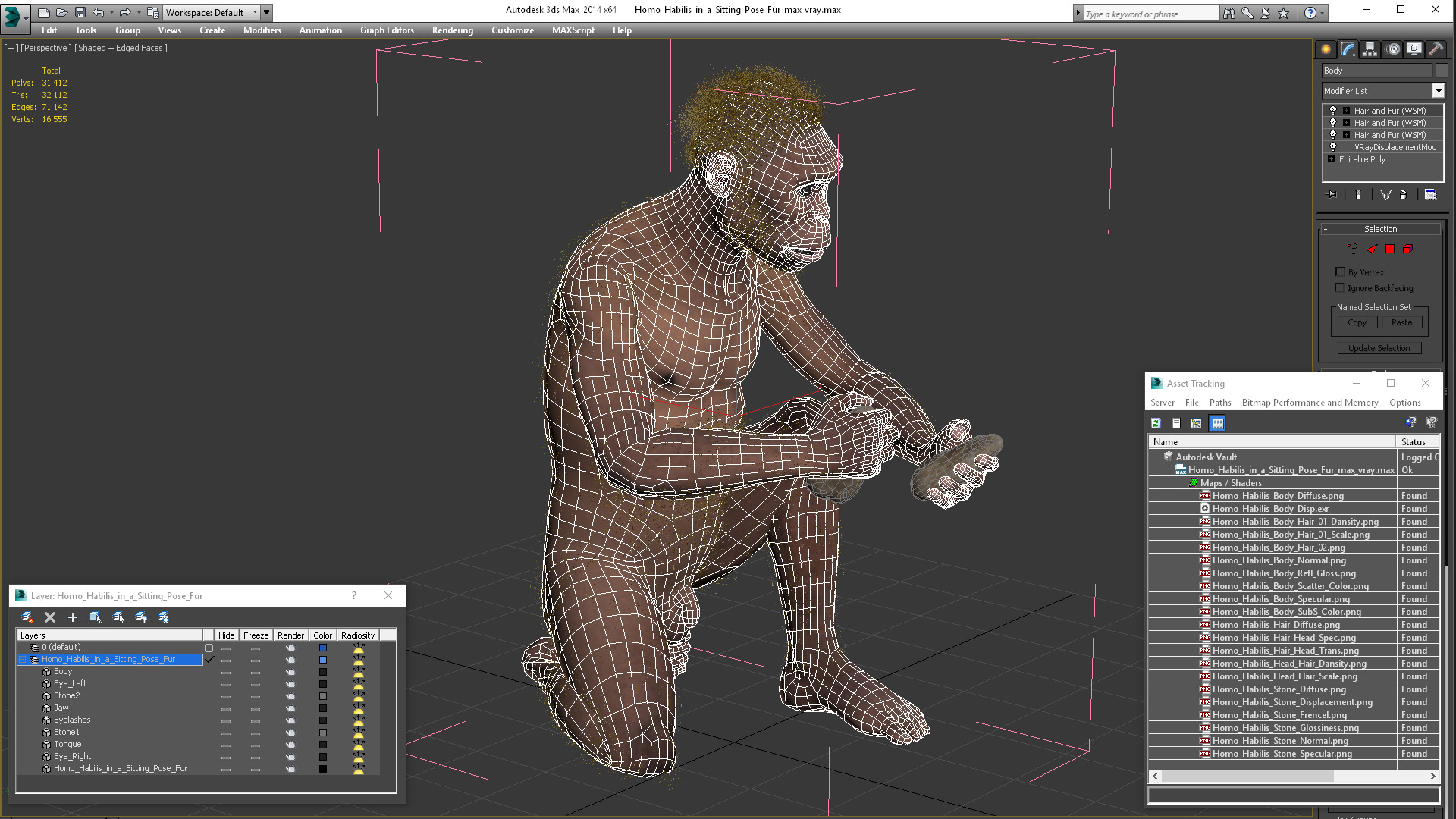This screenshot has height=819, width=1456.
Task: Click Delete layer X icon
Action: coord(50,617)
